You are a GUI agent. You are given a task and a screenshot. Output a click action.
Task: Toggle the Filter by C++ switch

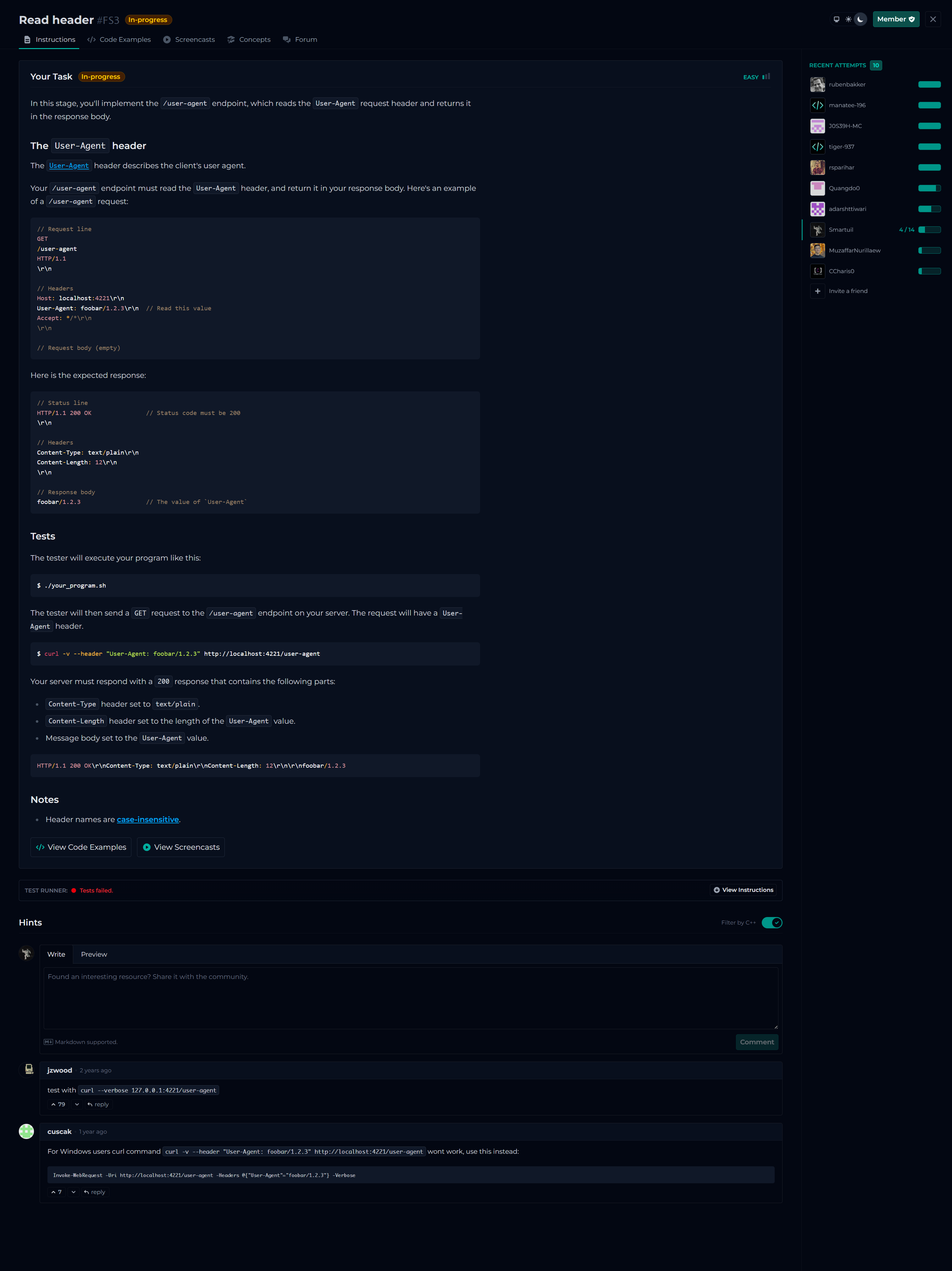772,922
